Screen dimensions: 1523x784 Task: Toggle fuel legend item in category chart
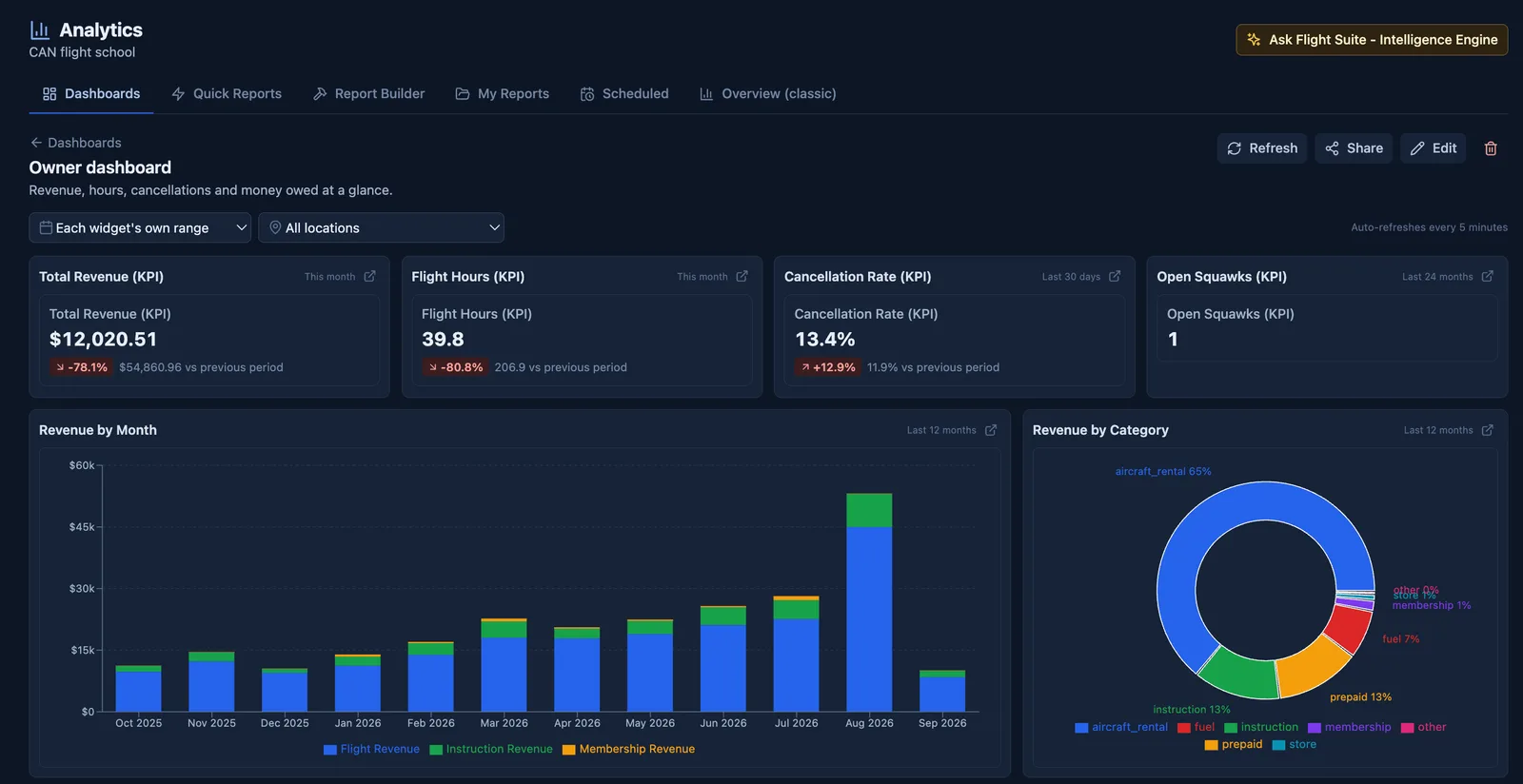[x=1197, y=727]
